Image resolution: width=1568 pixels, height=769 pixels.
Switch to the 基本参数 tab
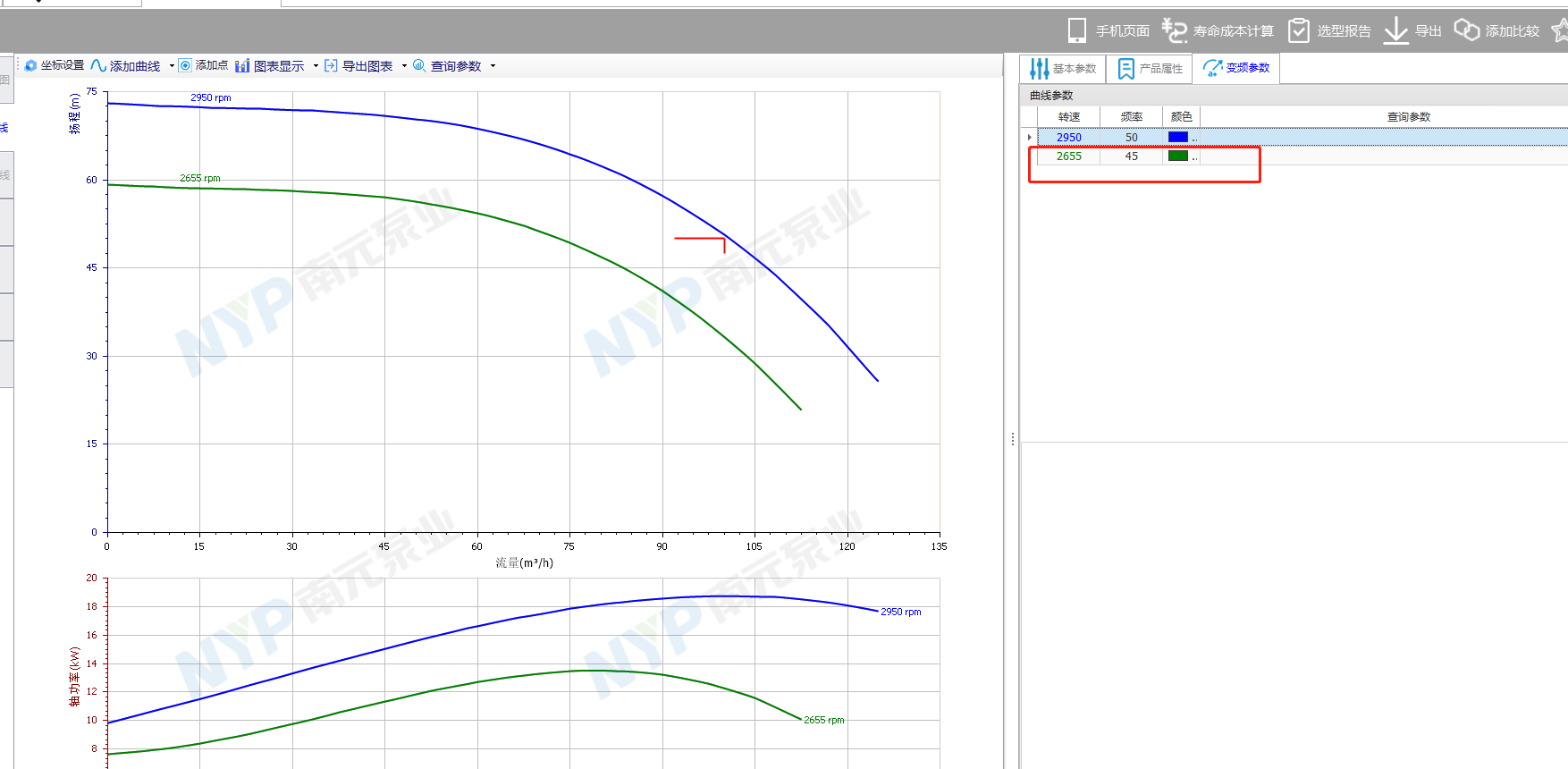tap(1063, 68)
